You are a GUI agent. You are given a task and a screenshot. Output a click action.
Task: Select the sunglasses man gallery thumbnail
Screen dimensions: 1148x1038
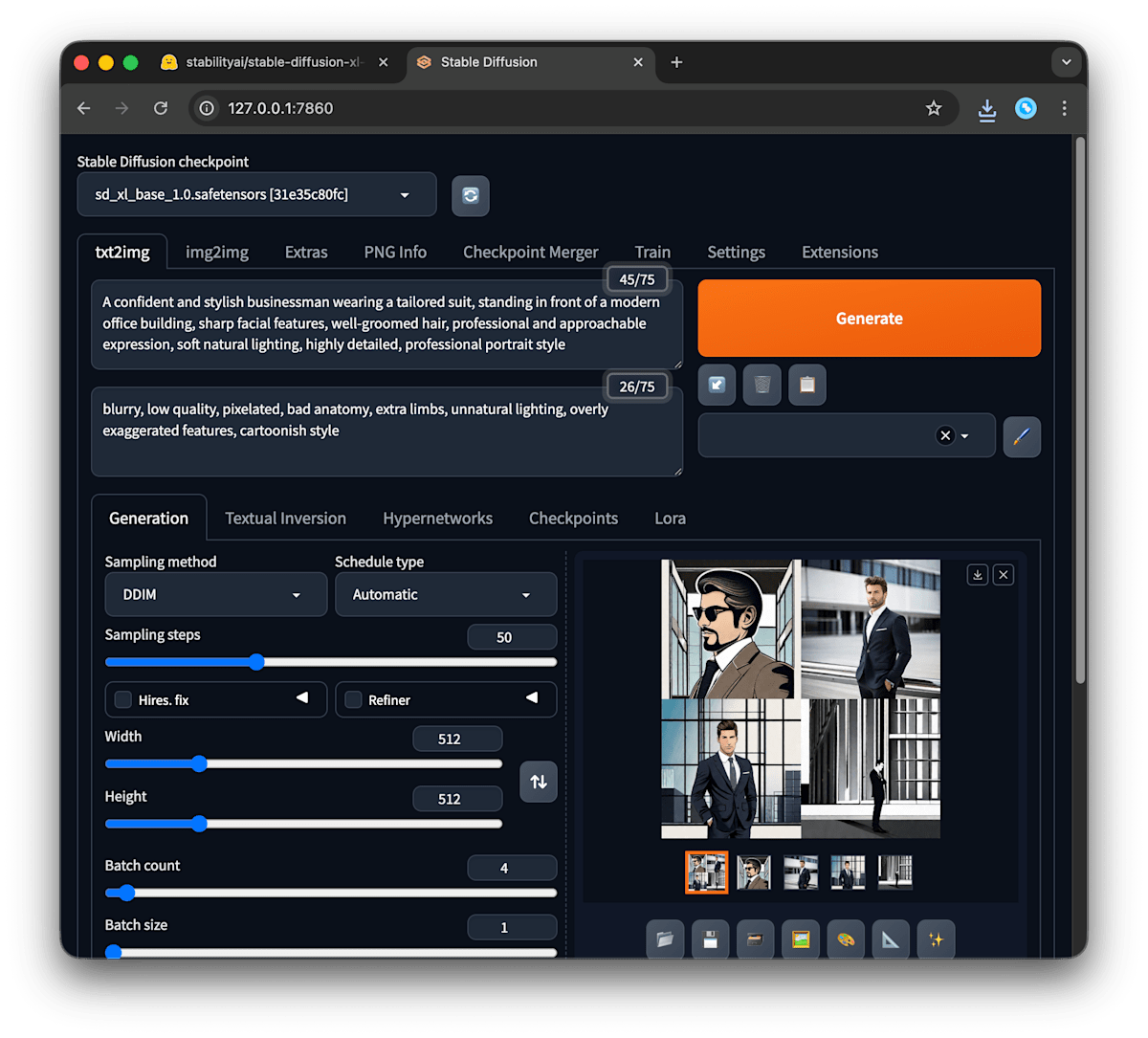click(x=754, y=872)
